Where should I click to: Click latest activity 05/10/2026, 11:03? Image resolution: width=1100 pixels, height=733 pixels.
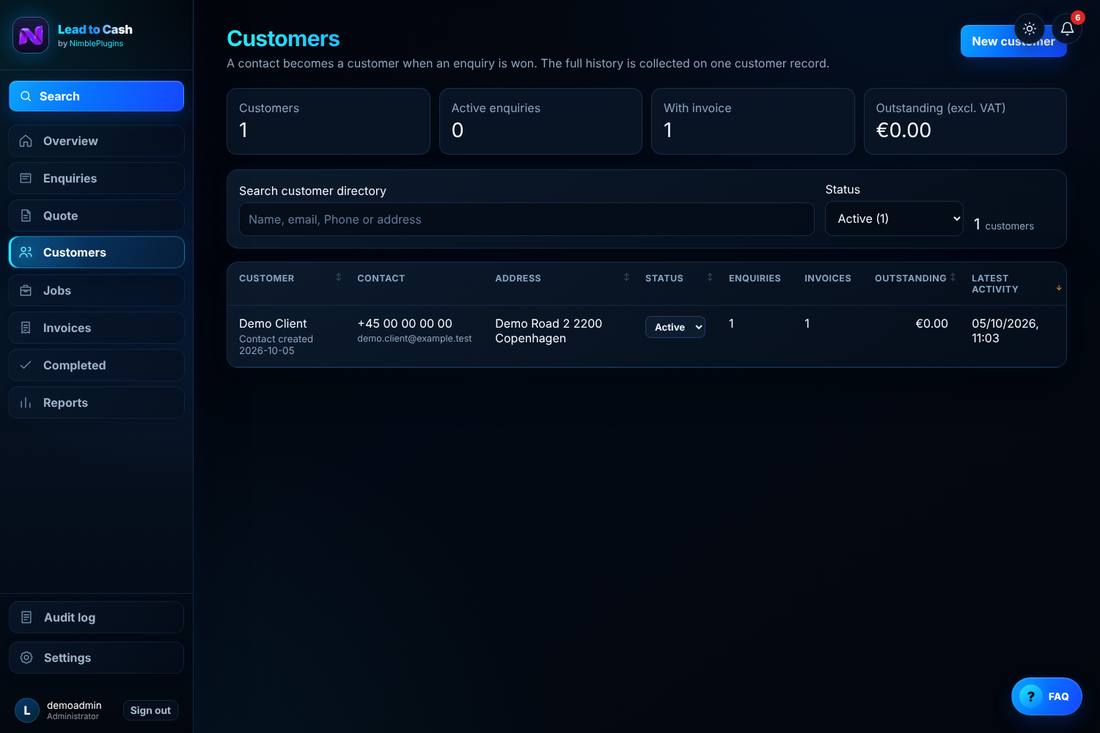click(1005, 330)
